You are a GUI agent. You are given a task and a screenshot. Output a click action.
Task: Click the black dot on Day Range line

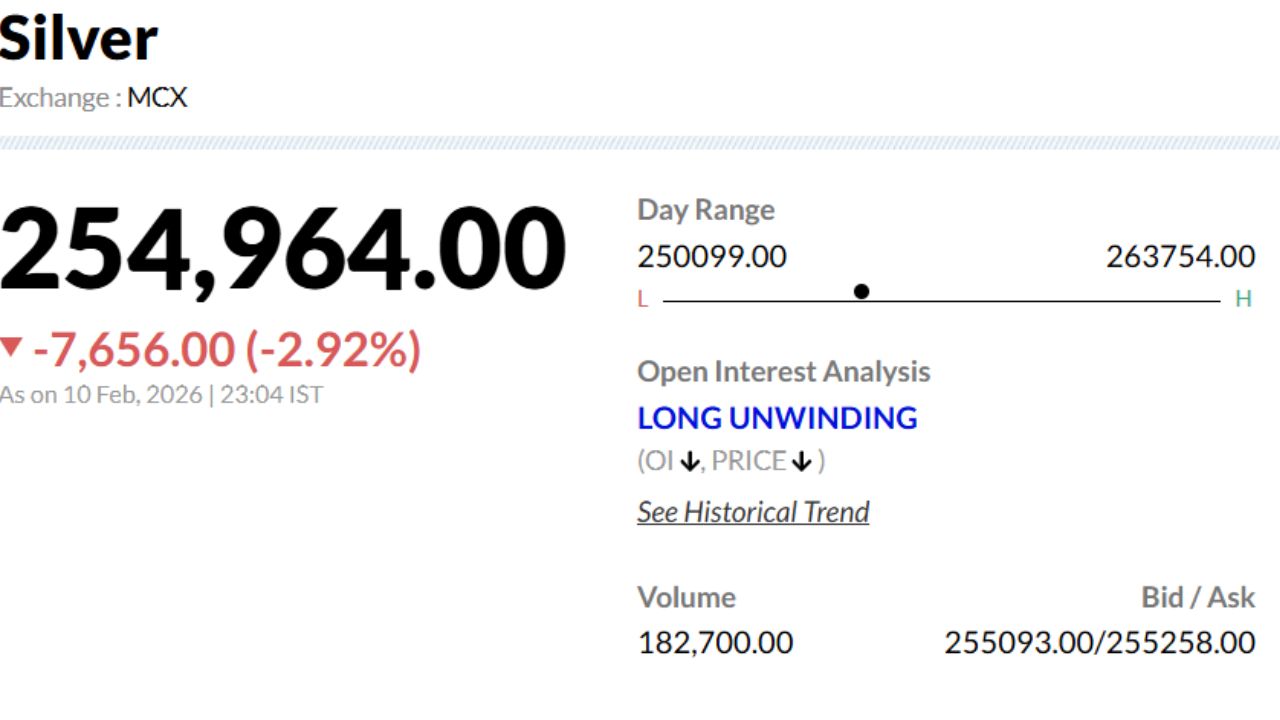tap(861, 291)
